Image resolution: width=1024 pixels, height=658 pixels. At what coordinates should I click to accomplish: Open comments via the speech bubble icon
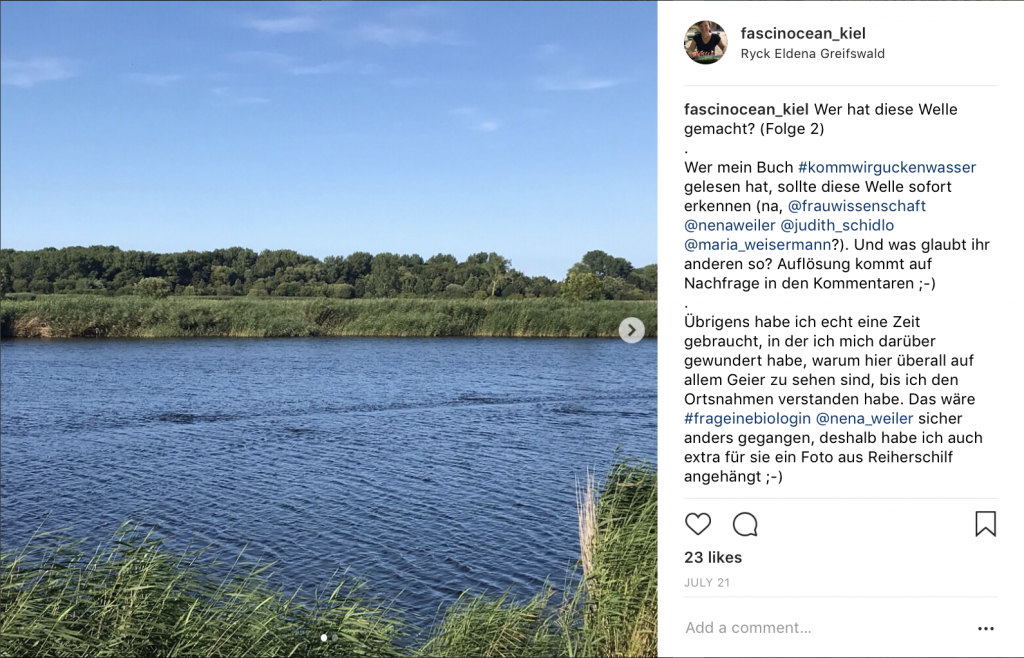745,524
